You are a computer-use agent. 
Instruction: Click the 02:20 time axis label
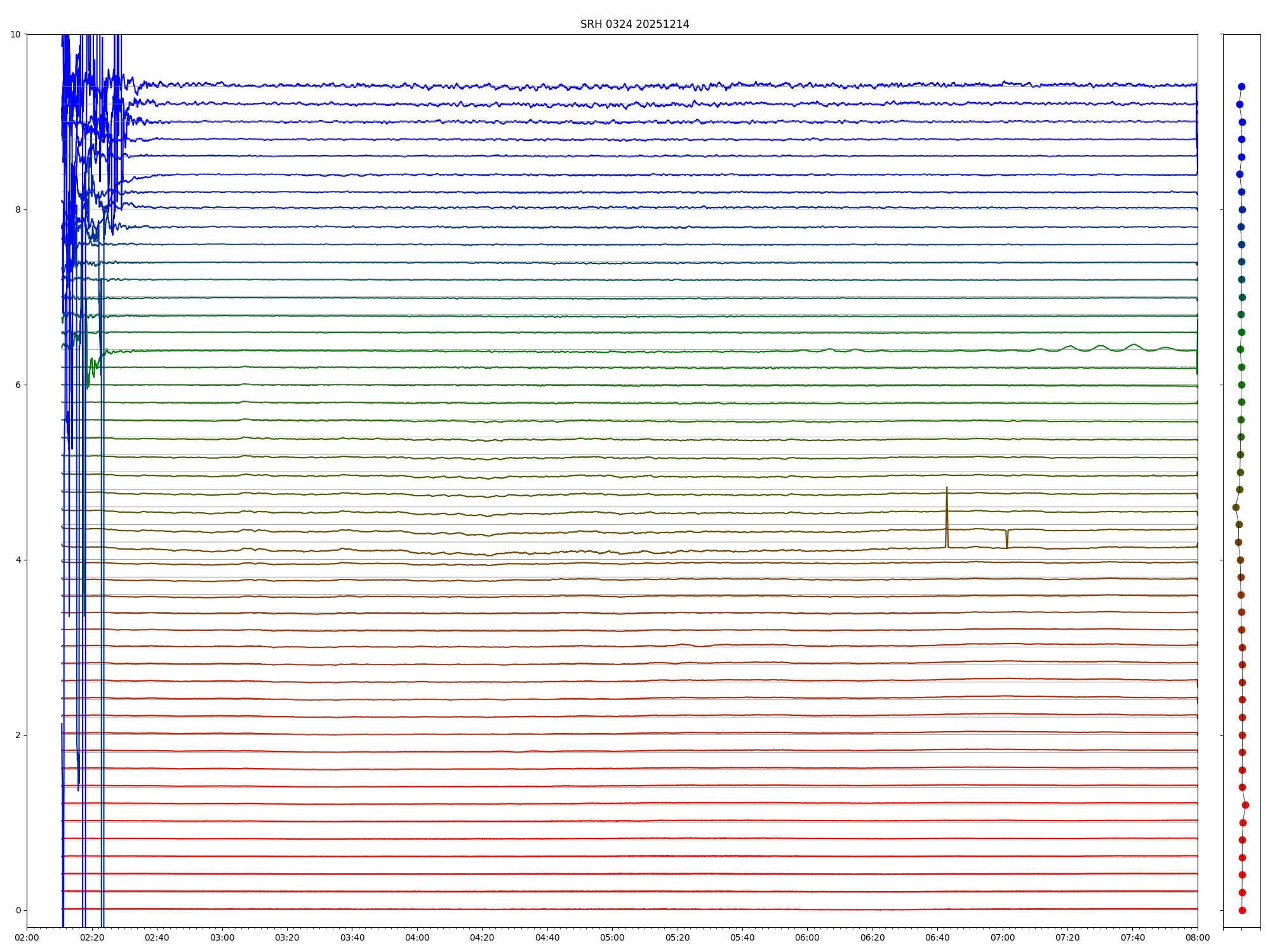[92, 937]
